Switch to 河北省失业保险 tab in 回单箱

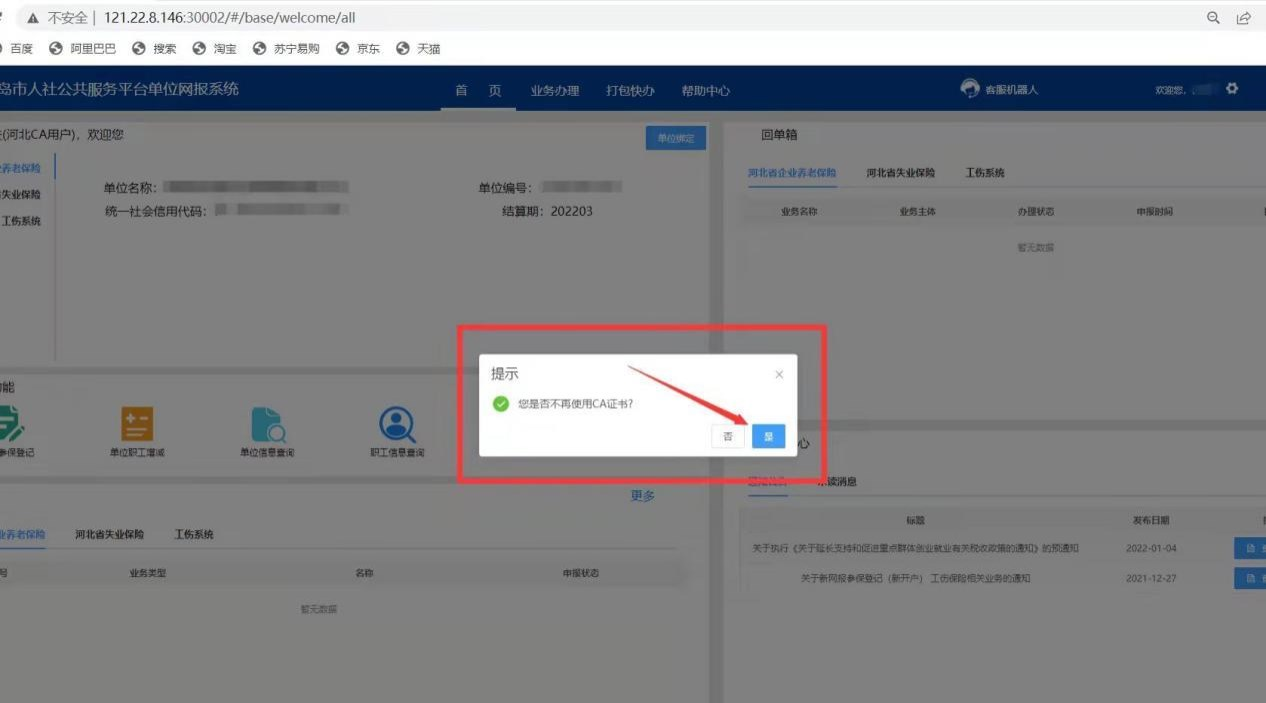(x=900, y=173)
